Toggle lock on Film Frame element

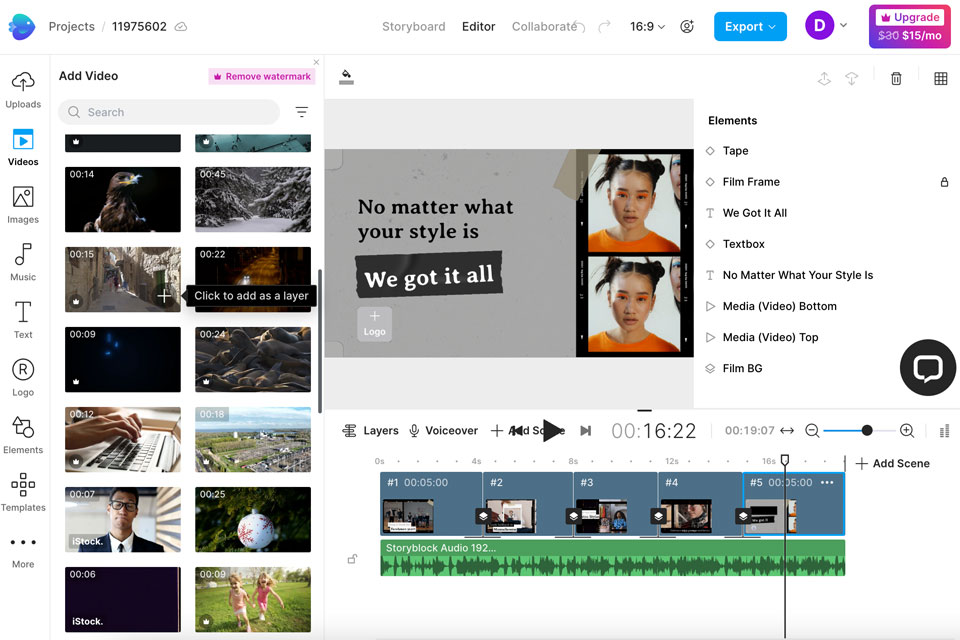tap(944, 182)
